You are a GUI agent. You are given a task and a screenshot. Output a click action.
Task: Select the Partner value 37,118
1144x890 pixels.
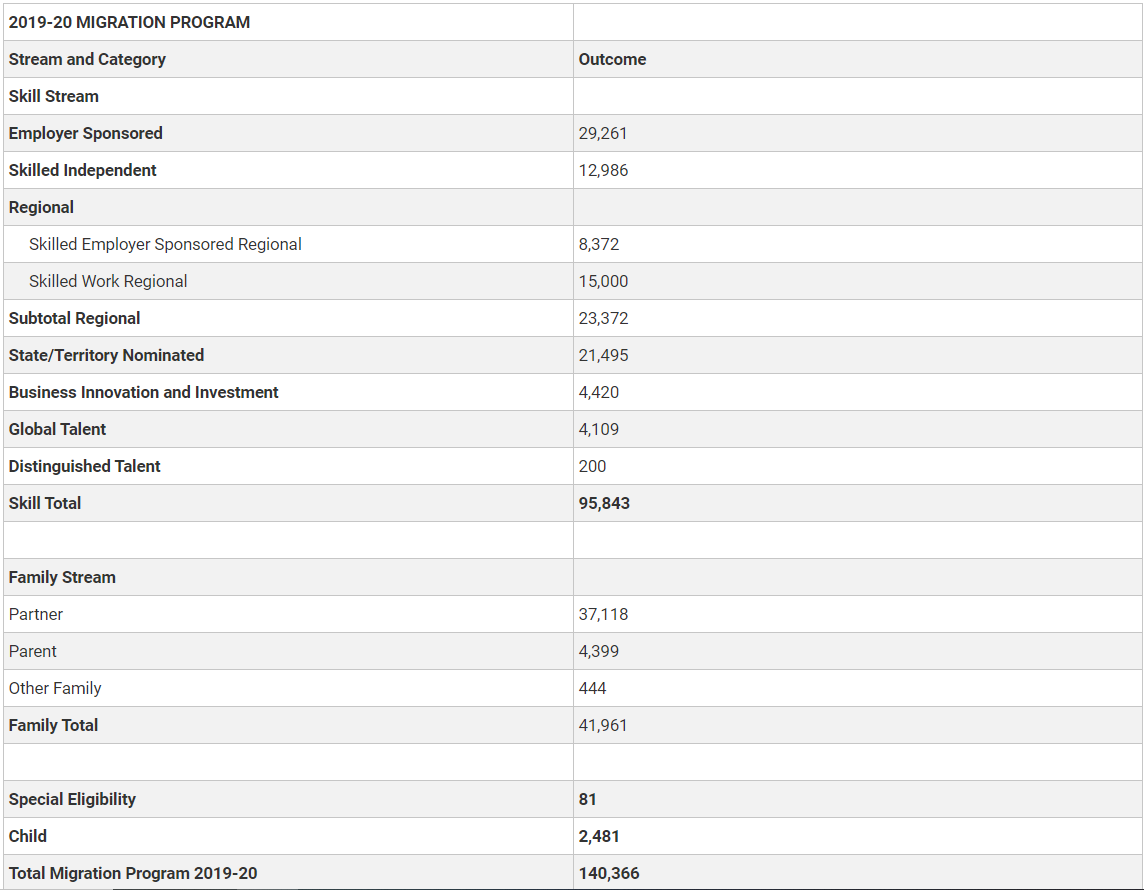tap(603, 614)
